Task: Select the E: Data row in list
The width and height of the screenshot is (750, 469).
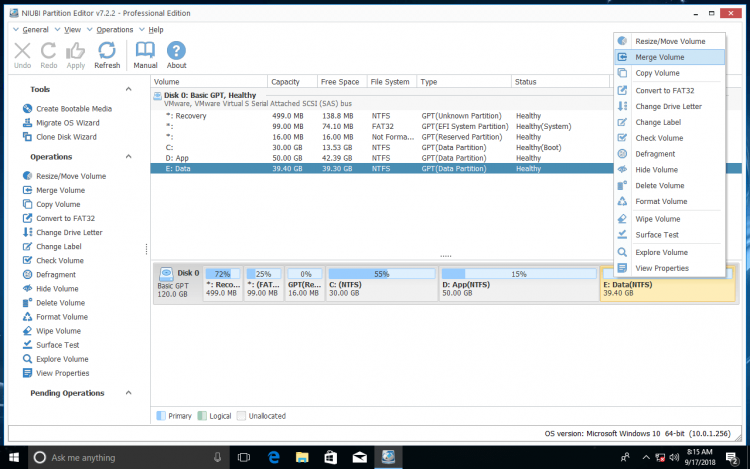Action: tap(383, 168)
